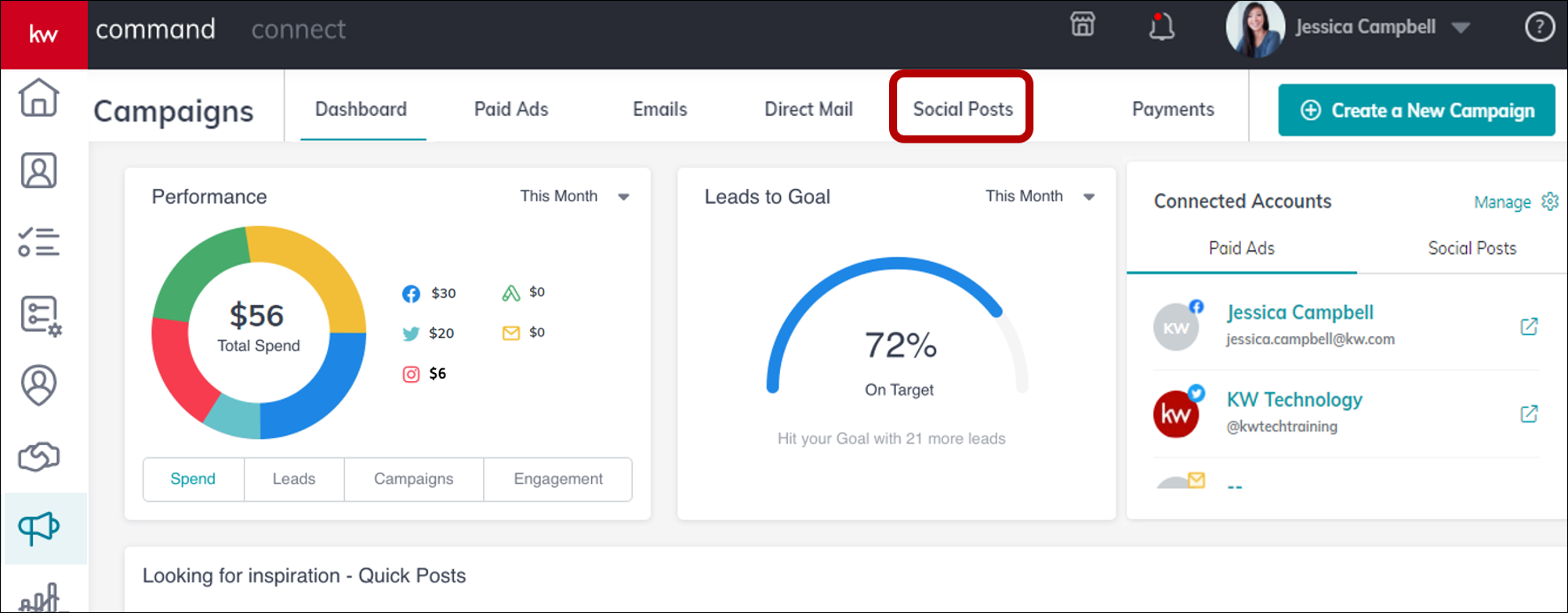Open the Home sidebar icon

point(39,98)
